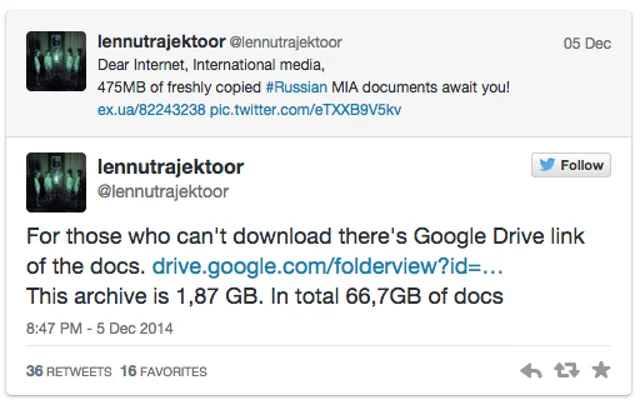Click the avatar in the top tweet
This screenshot has width=640, height=405.
tap(56, 61)
